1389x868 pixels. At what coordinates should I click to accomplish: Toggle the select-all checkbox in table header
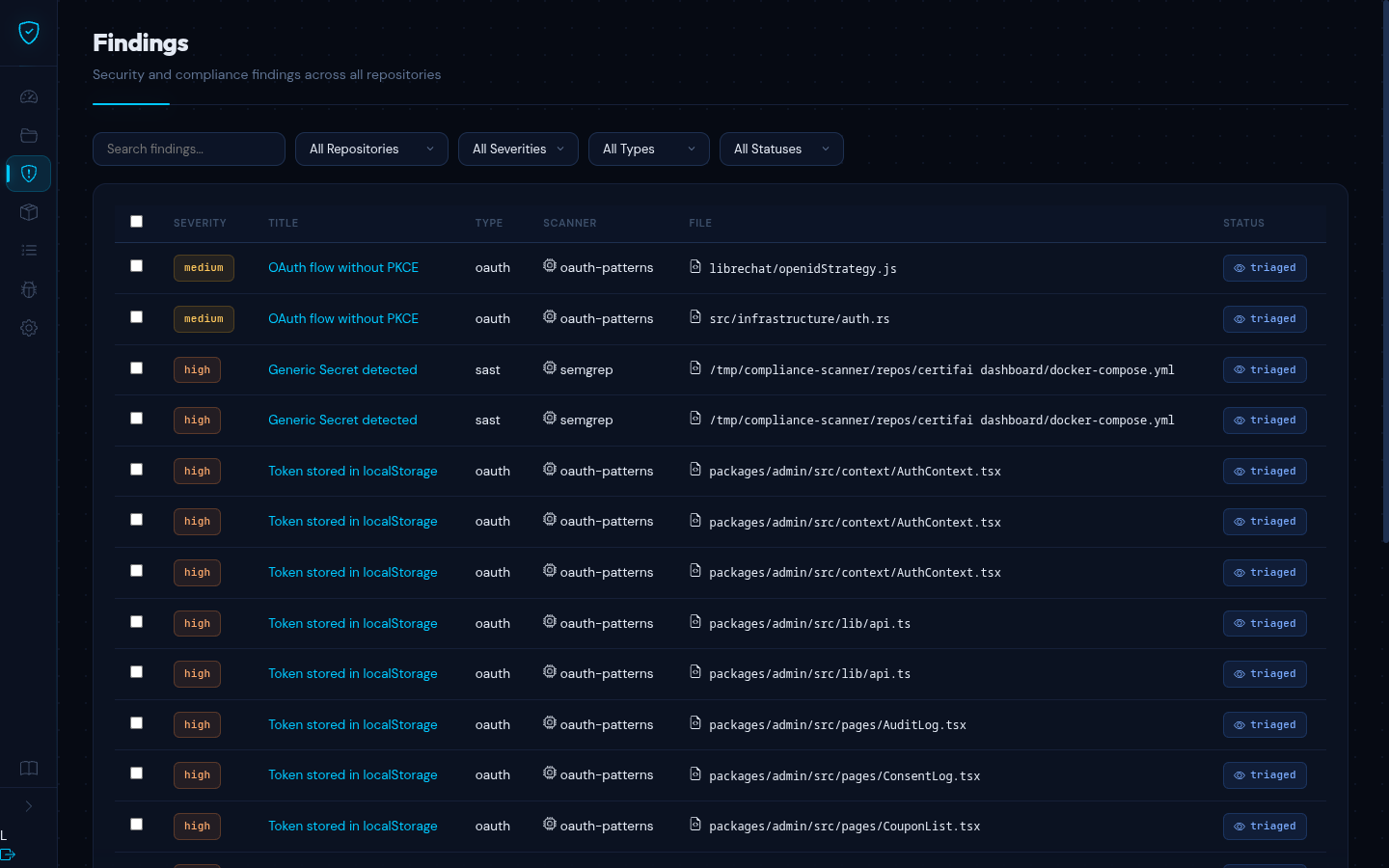point(136,222)
